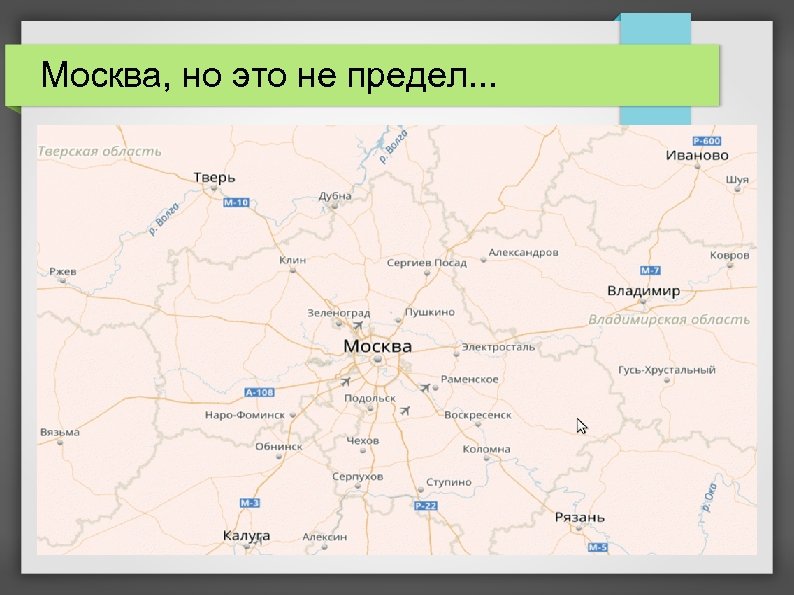794x595 pixels.
Task: Click the р. Волга label near Тверь
Action: [164, 219]
